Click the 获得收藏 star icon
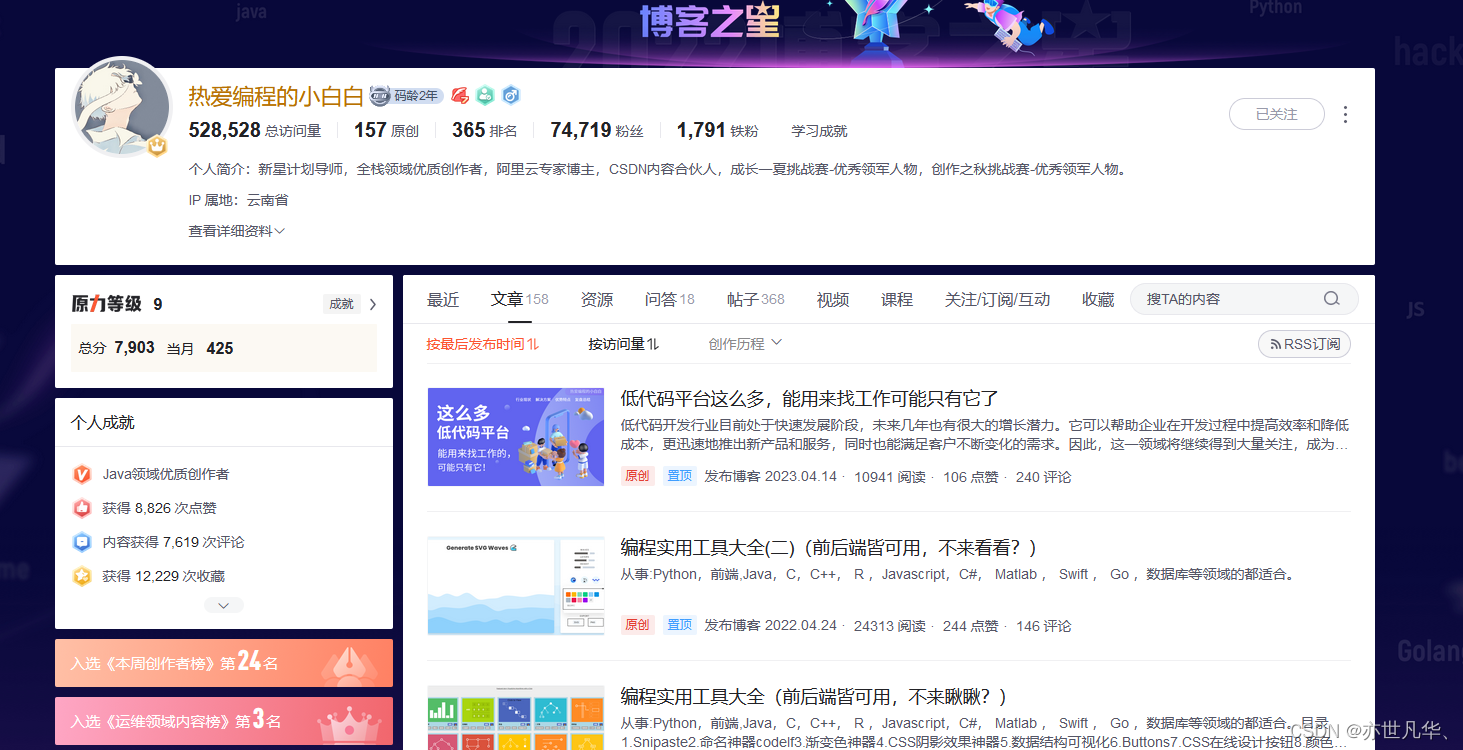The width and height of the screenshot is (1463, 750). tap(82, 576)
